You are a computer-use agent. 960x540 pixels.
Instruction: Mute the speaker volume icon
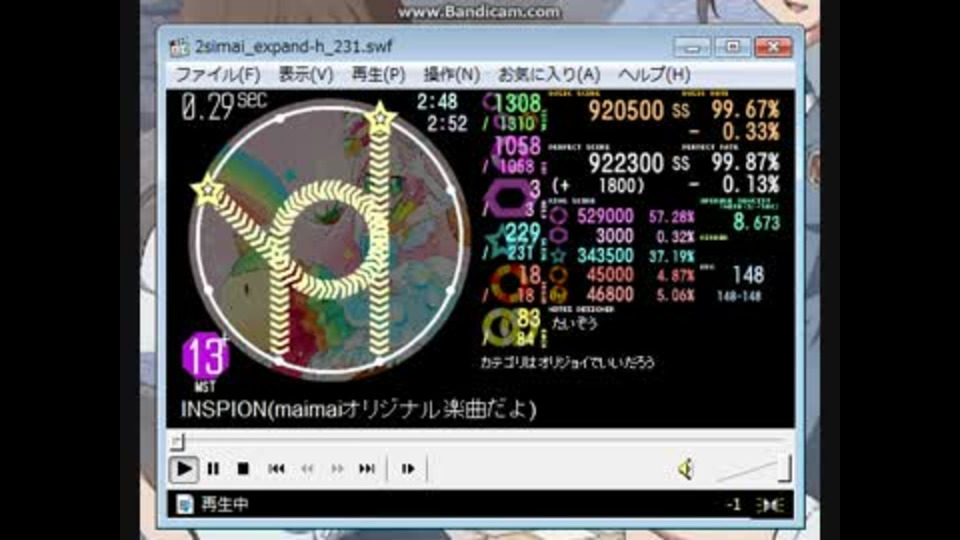(x=686, y=469)
